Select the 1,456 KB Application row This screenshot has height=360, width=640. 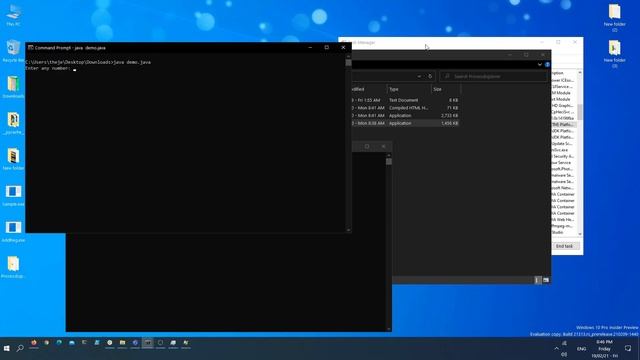tap(405, 123)
